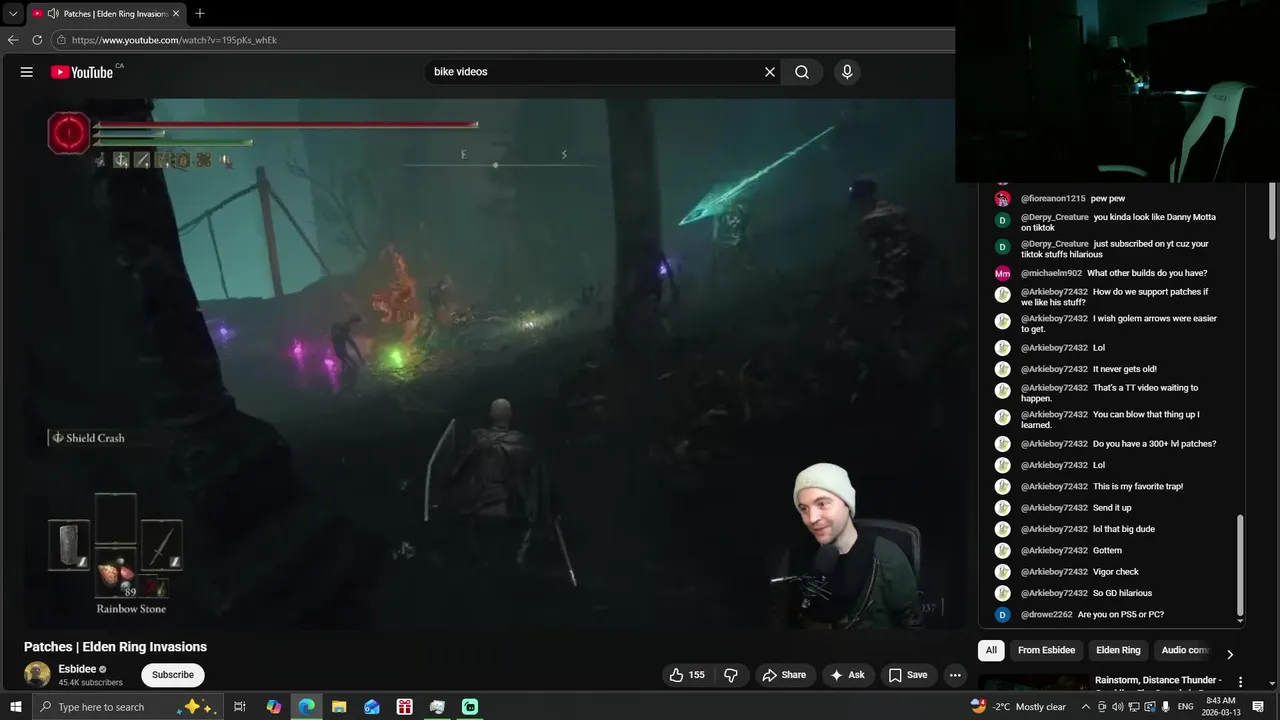Screen dimensions: 1280x720
Task: Open the Ask AI button
Action: (847, 675)
